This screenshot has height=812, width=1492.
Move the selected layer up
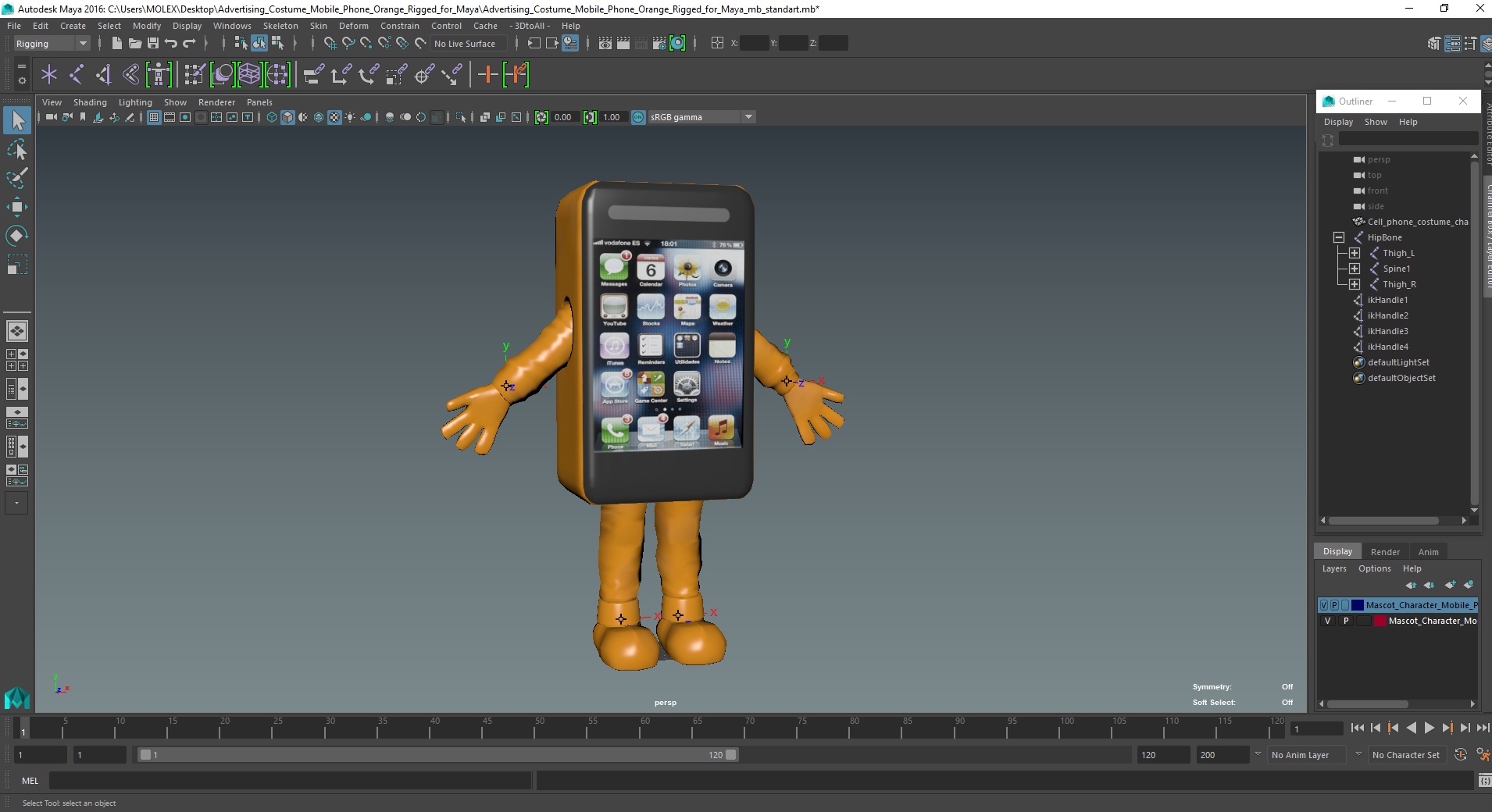coord(1411,585)
